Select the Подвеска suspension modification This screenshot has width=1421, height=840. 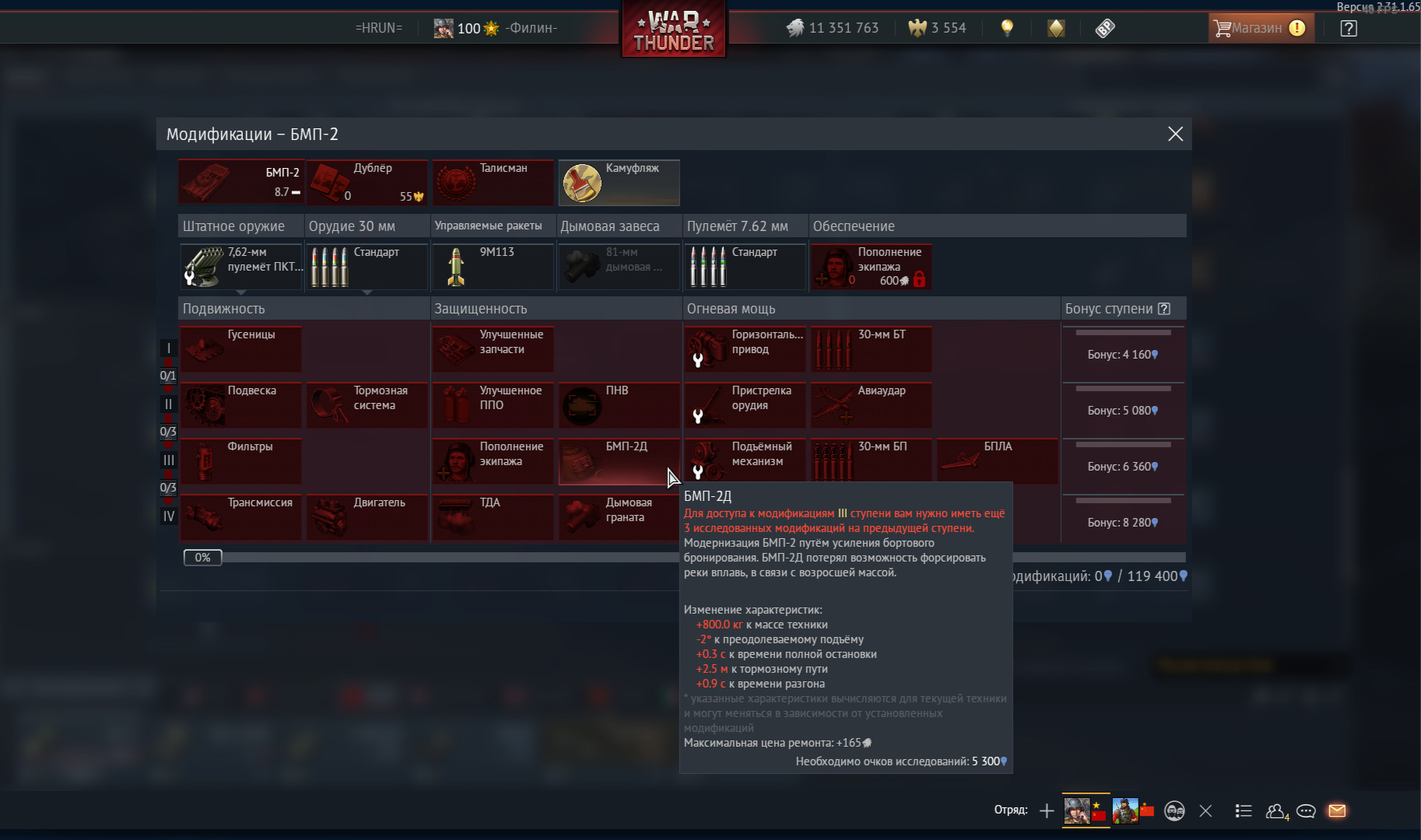pos(241,405)
